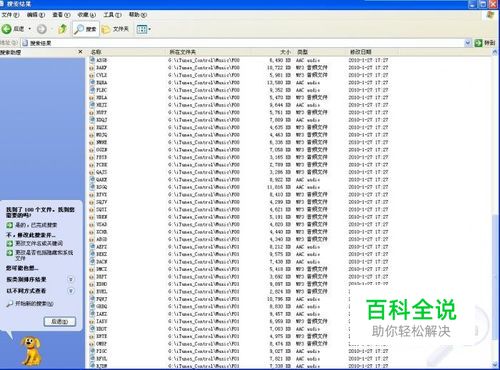Open the 文件 menu
Screen dimensions: 500x370
(10, 15)
